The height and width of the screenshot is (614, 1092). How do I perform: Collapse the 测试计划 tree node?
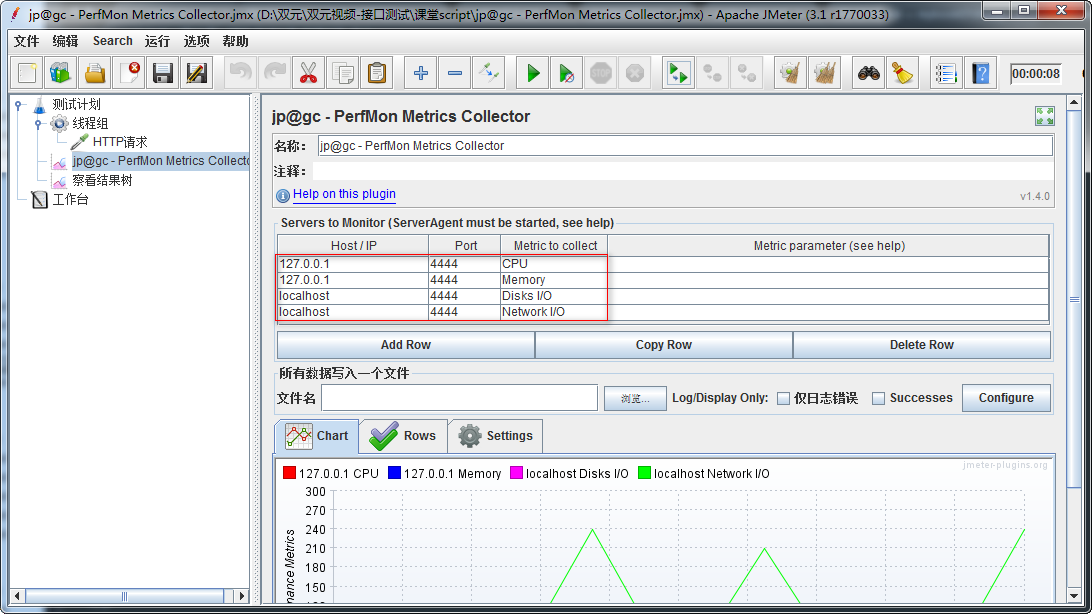coord(20,105)
